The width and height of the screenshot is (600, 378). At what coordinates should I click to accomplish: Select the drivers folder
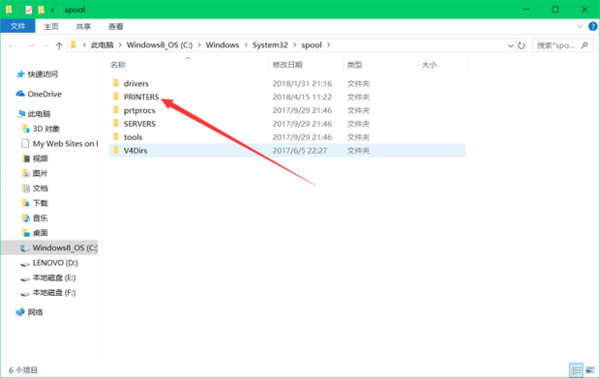tap(287, 83)
